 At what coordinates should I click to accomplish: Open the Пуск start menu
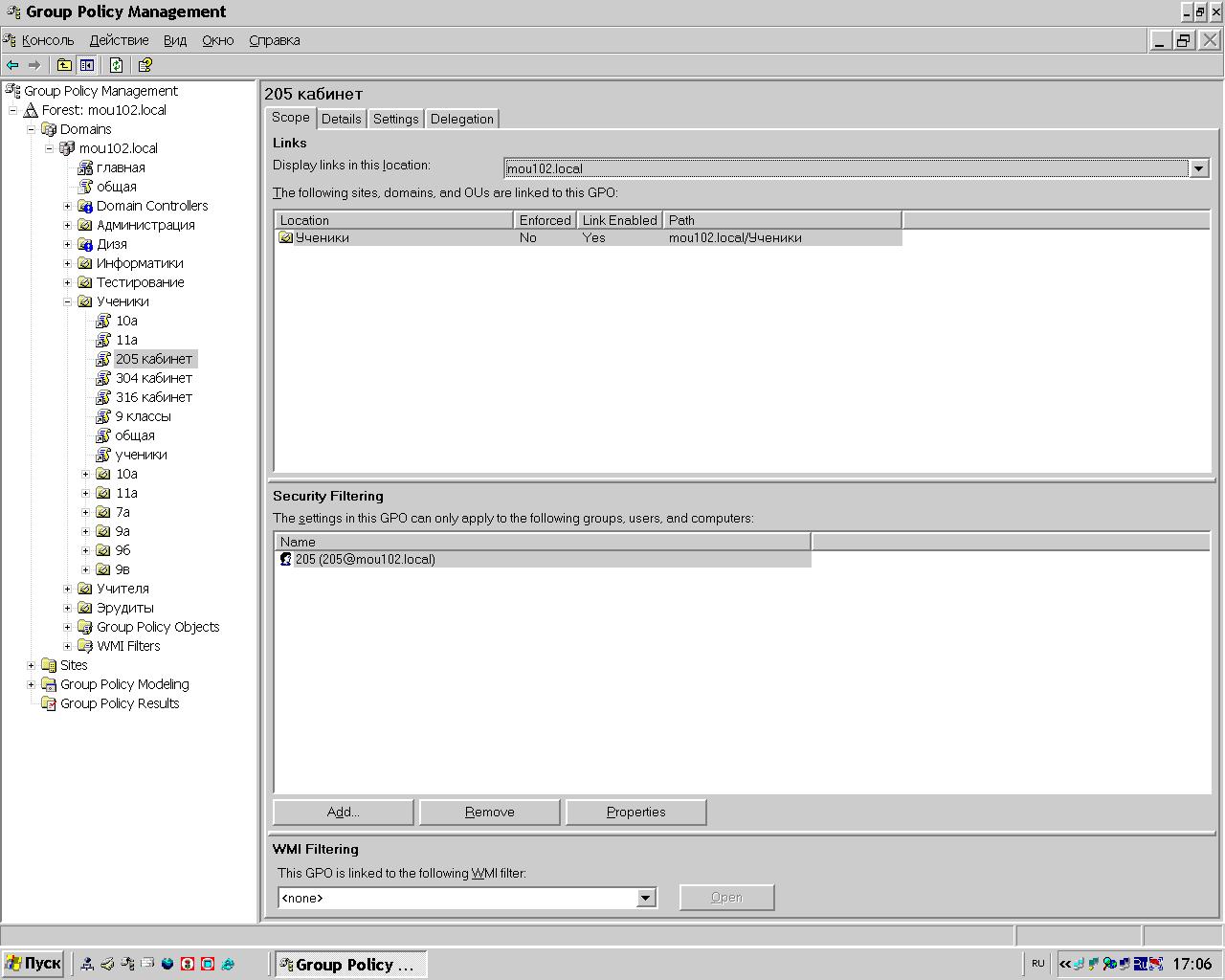coord(33,964)
